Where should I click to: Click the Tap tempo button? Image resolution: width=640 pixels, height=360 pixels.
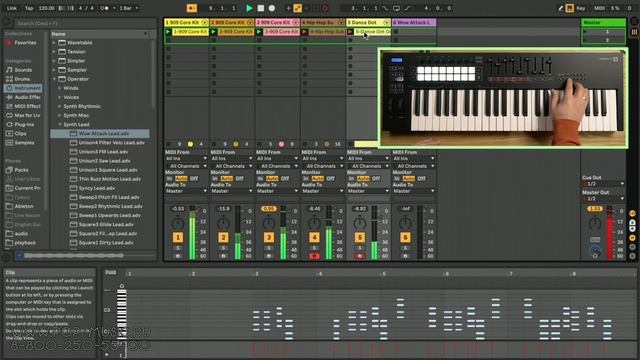pos(29,8)
